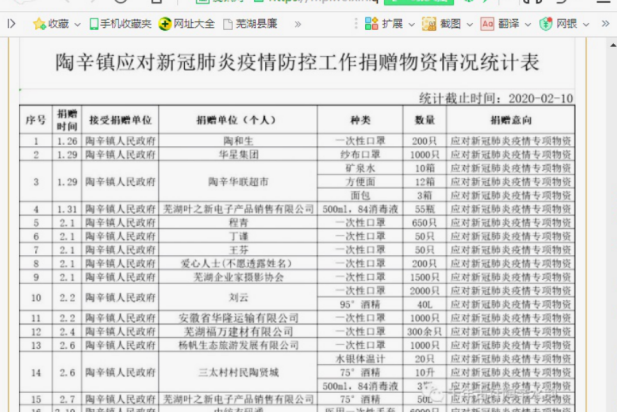The width and height of the screenshot is (617, 412).
Task: Open the 芜湖县廉 bookmark
Action: pyautogui.click(x=250, y=24)
